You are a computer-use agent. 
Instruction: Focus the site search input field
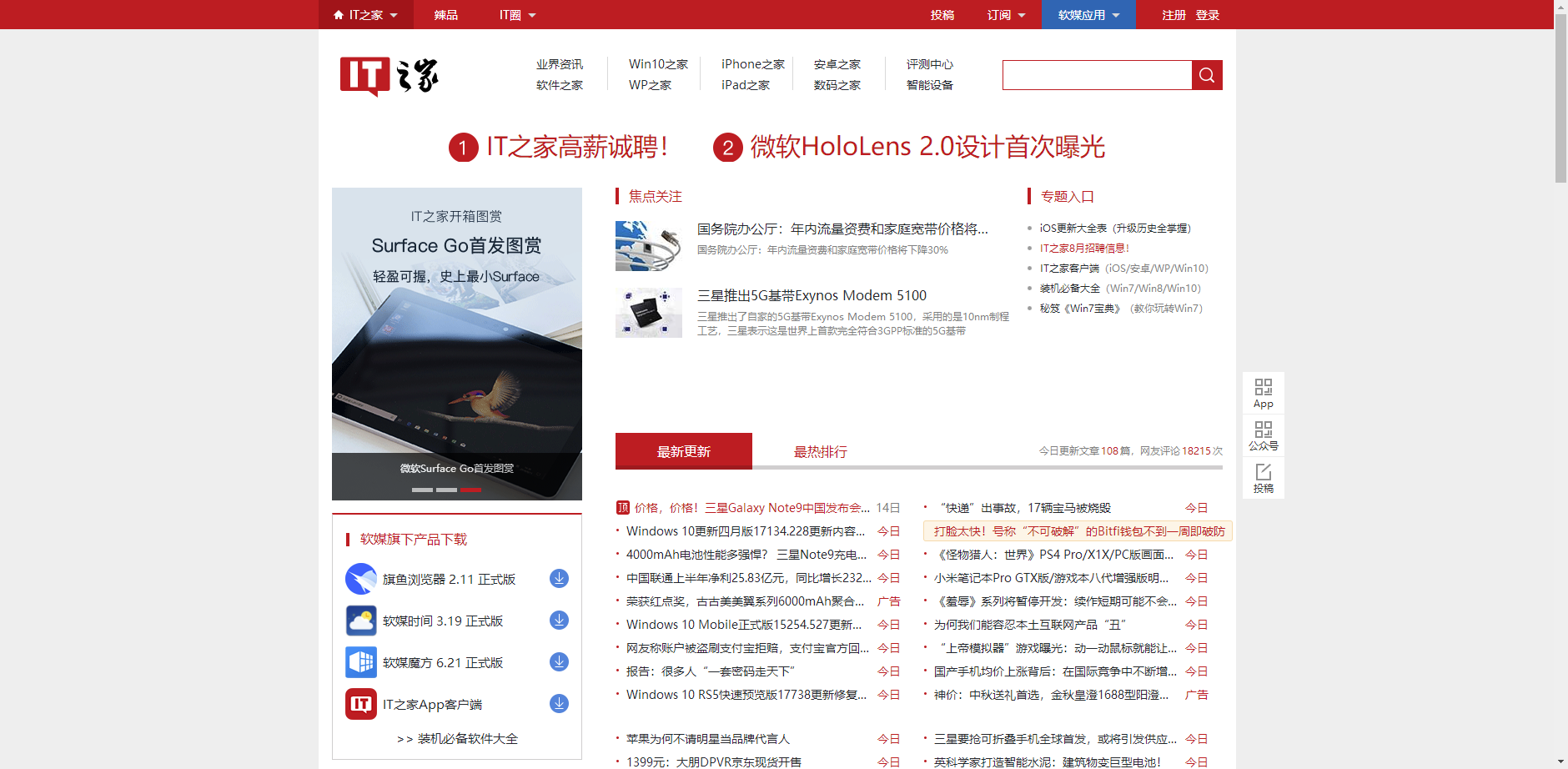pyautogui.click(x=1097, y=75)
